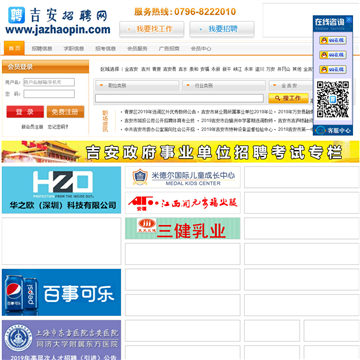Open the 吉安市城投公司公开招聘 news item
360x360 pixels.
[x=159, y=121]
